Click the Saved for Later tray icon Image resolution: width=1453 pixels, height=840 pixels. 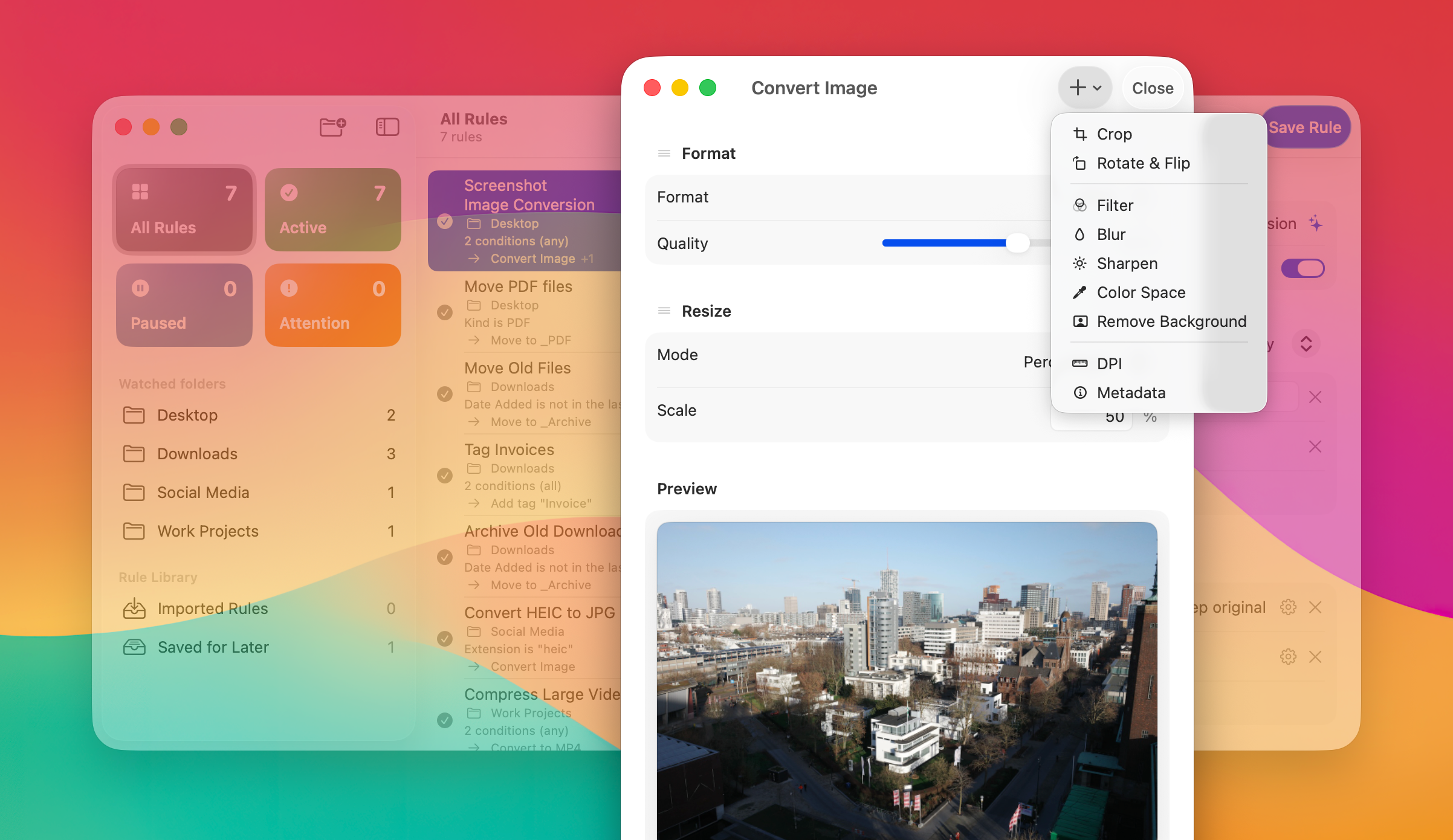[134, 647]
